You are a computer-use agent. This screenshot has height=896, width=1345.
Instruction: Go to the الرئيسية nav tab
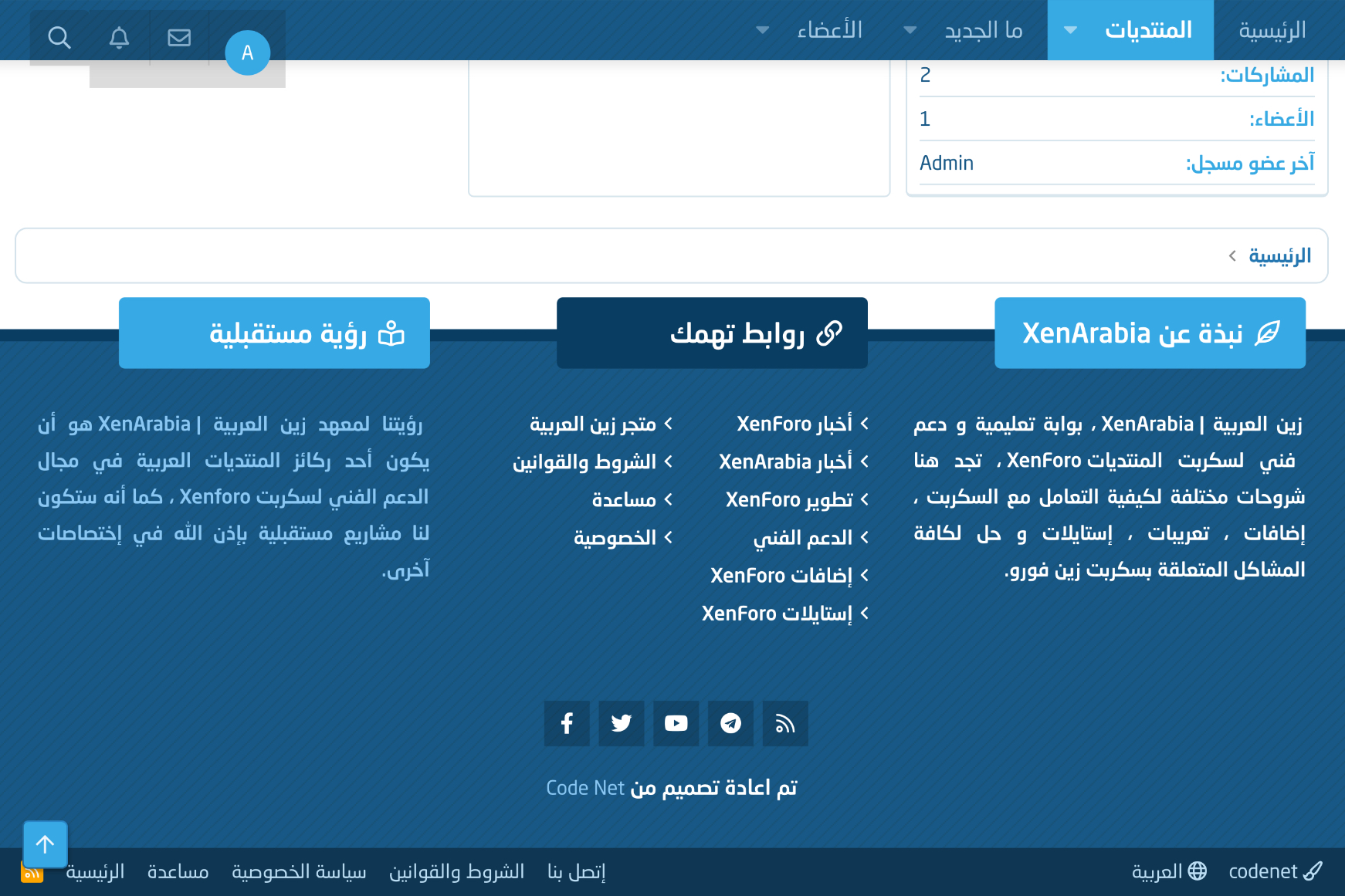click(x=1272, y=30)
